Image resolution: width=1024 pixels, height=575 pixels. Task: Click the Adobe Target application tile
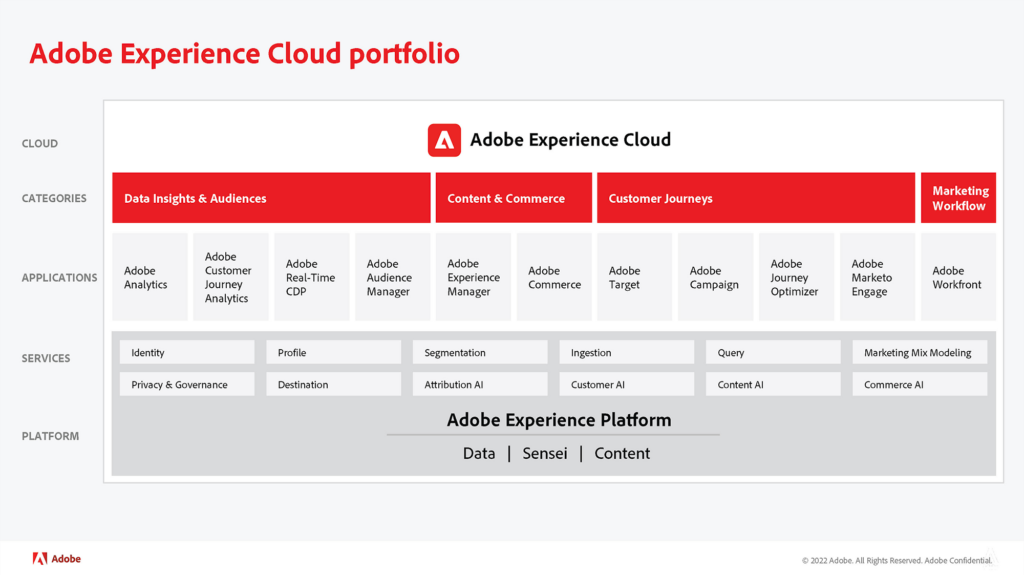(635, 277)
